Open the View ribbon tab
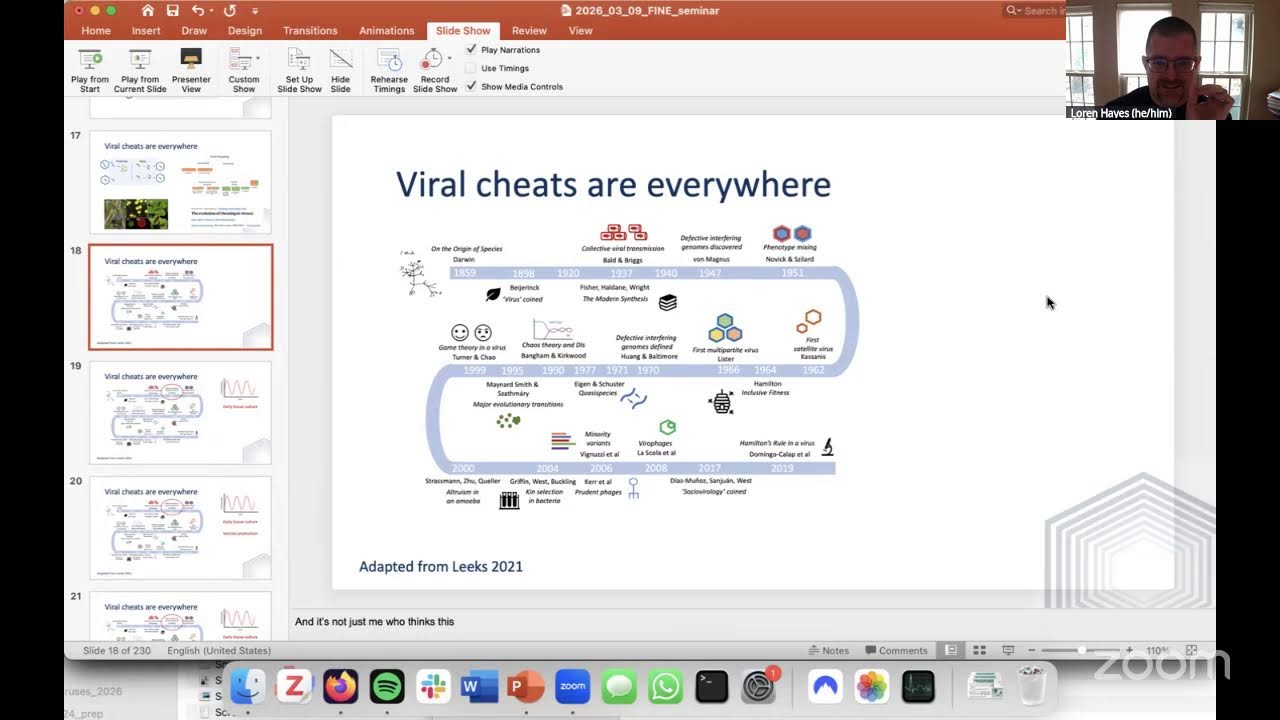Screen dimensions: 1280x720 pyautogui.click(x=581, y=31)
